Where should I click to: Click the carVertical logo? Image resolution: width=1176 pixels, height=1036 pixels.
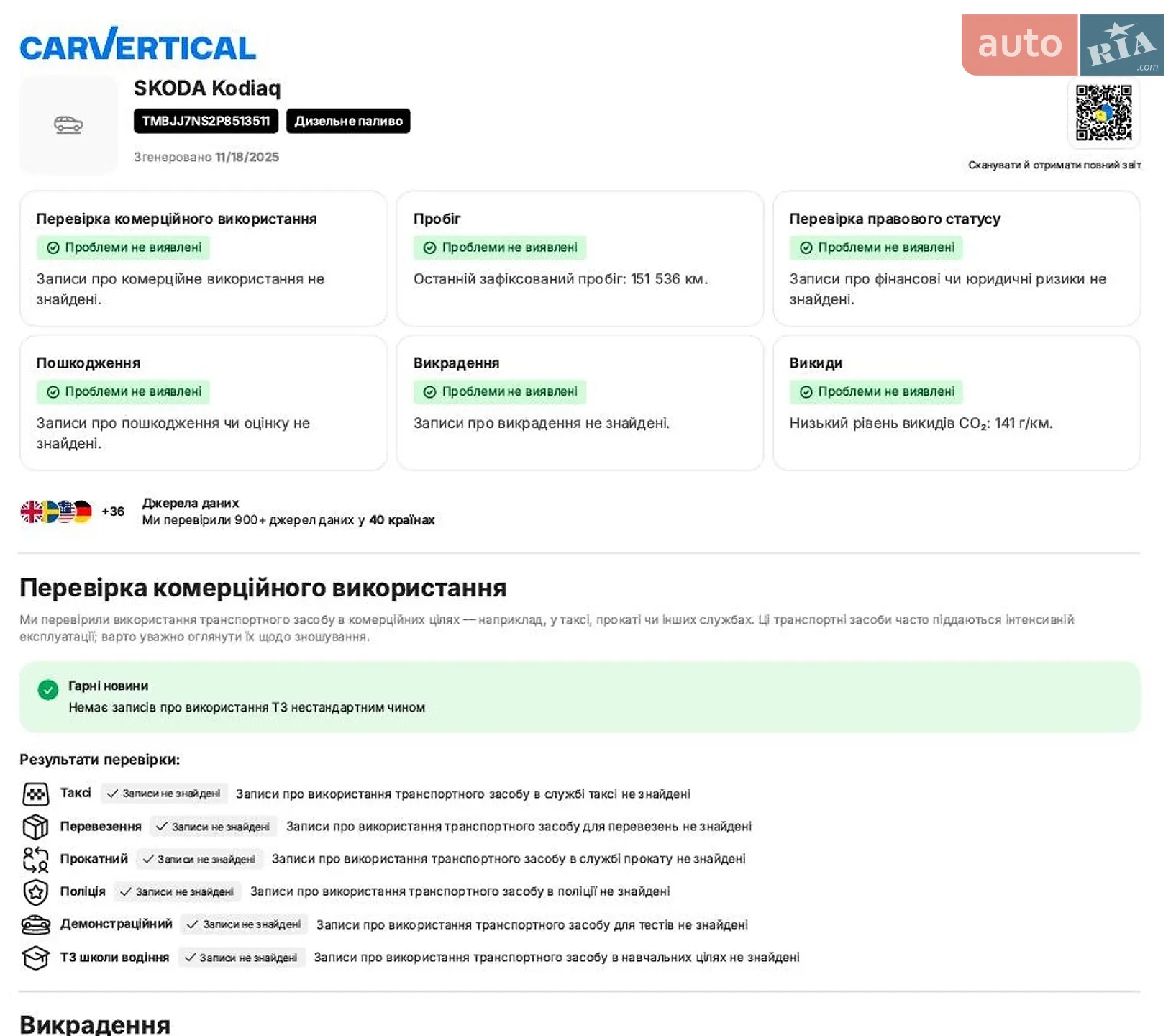[137, 45]
